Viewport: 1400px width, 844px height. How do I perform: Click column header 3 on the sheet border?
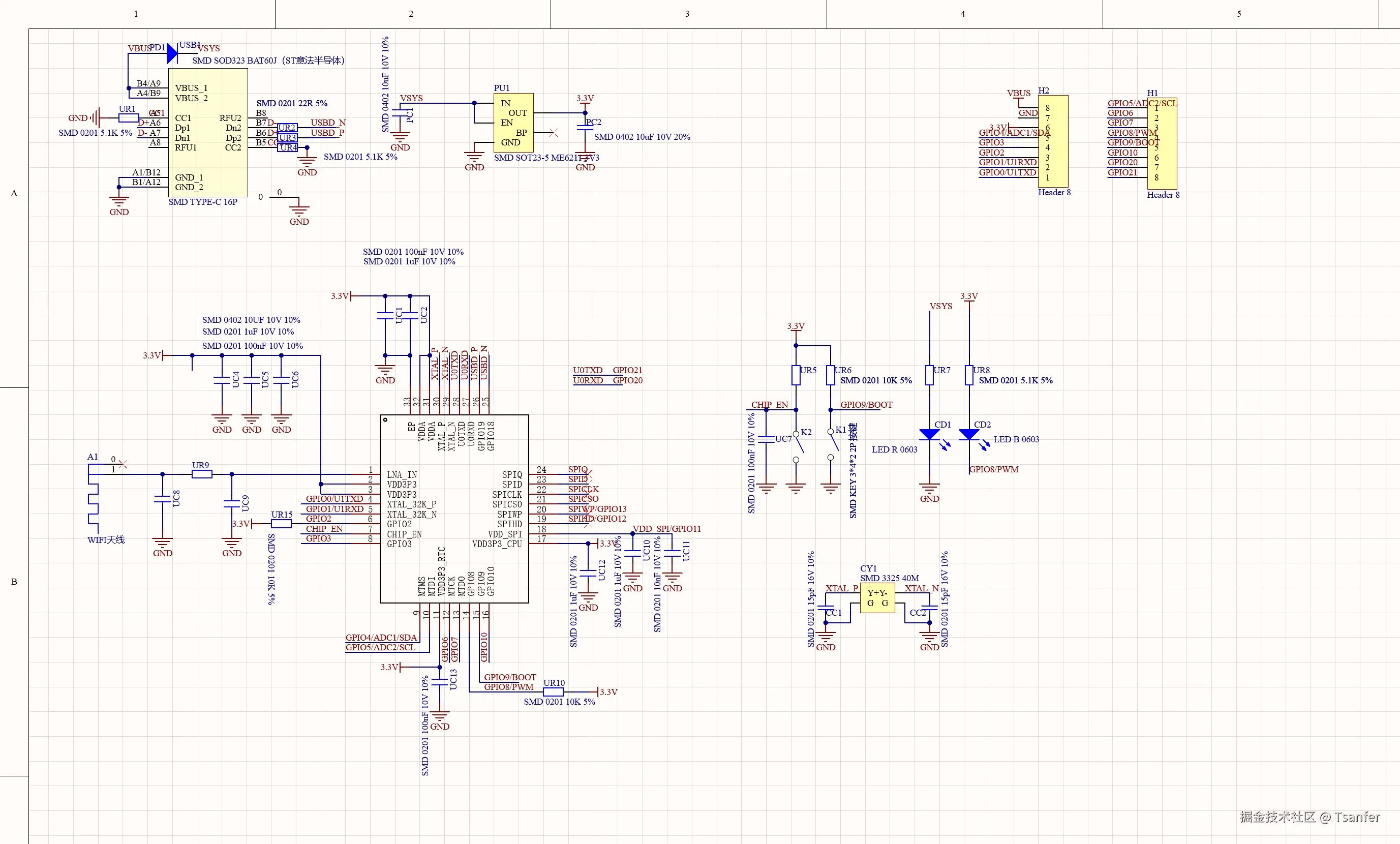pyautogui.click(x=686, y=14)
